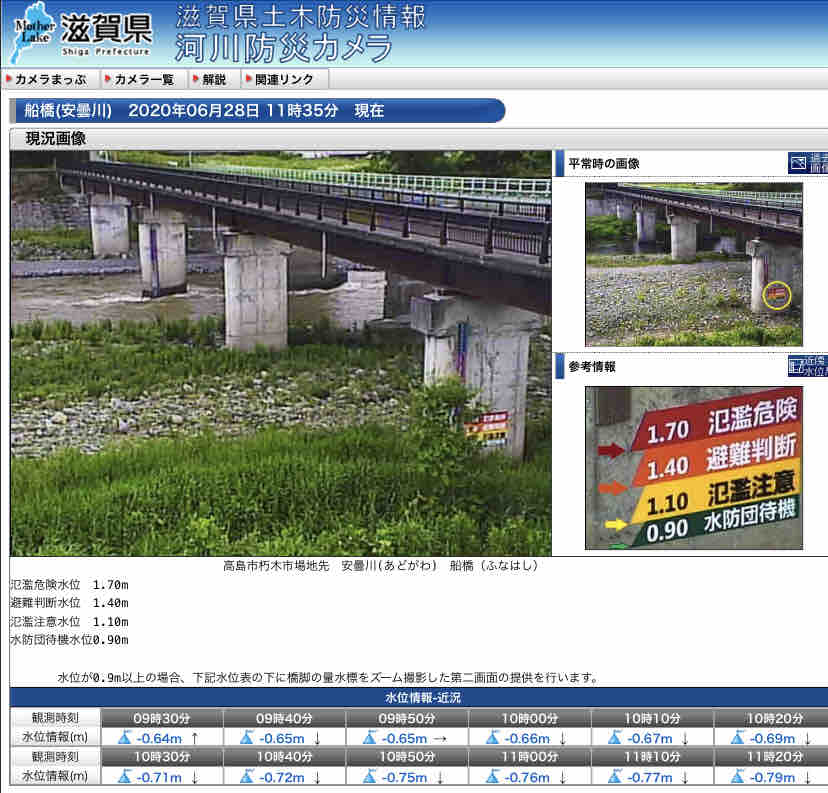
Task: Open the 平常時の画像 thumbnail
Action: click(x=693, y=264)
